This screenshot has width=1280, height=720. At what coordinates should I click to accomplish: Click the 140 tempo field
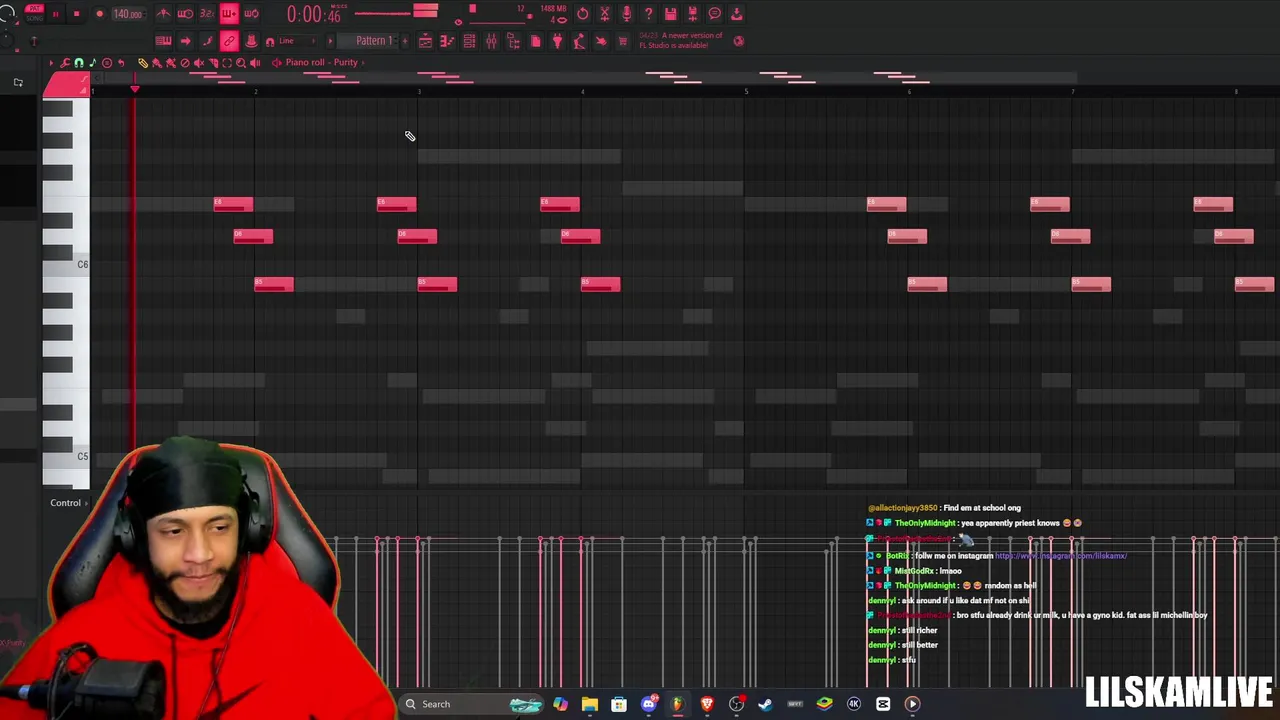[x=127, y=14]
